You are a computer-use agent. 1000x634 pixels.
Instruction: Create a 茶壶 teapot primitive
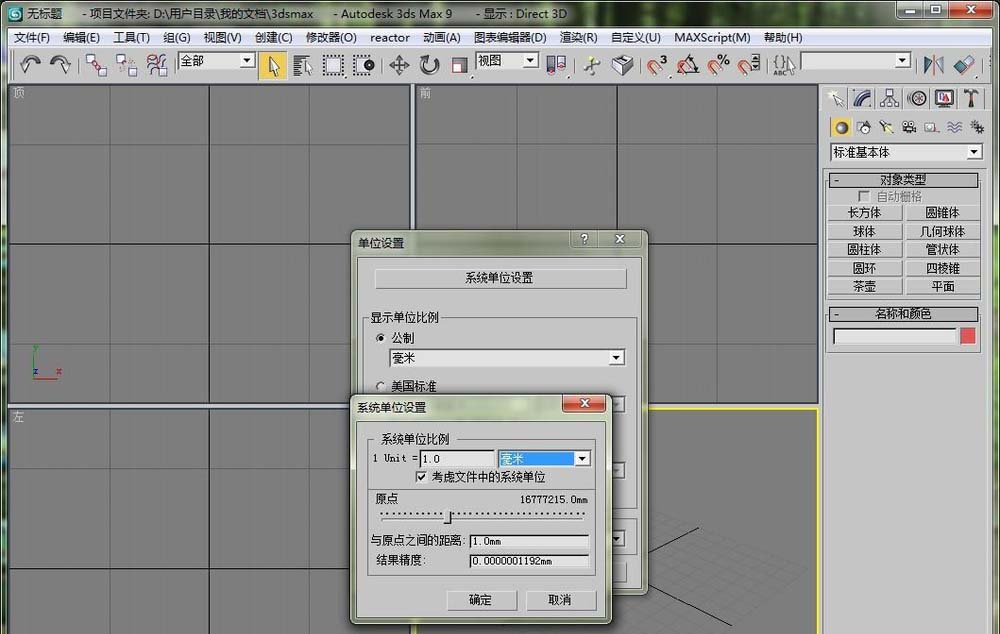864,286
